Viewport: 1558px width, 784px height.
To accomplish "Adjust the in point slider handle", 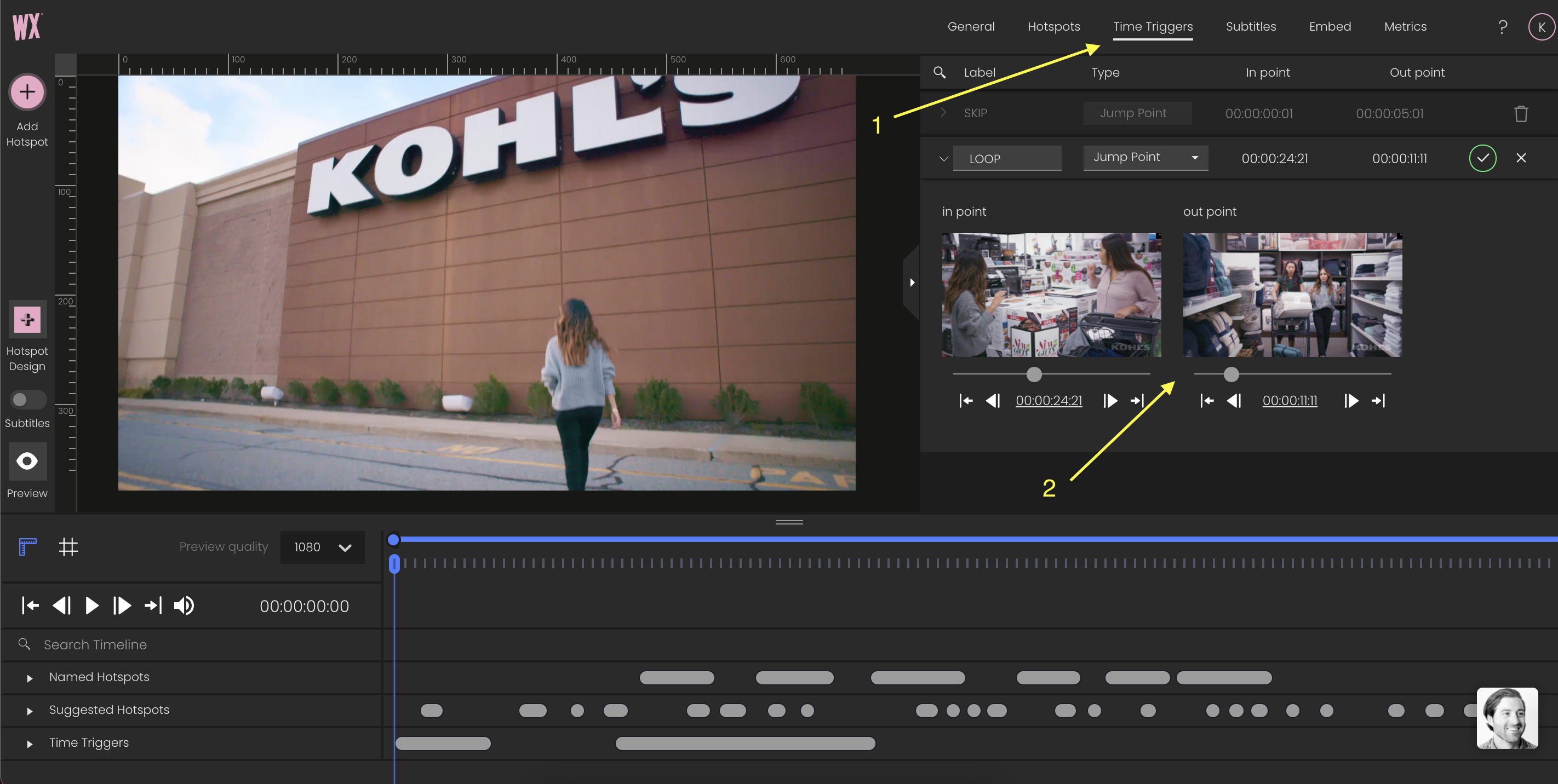I will (1034, 374).
